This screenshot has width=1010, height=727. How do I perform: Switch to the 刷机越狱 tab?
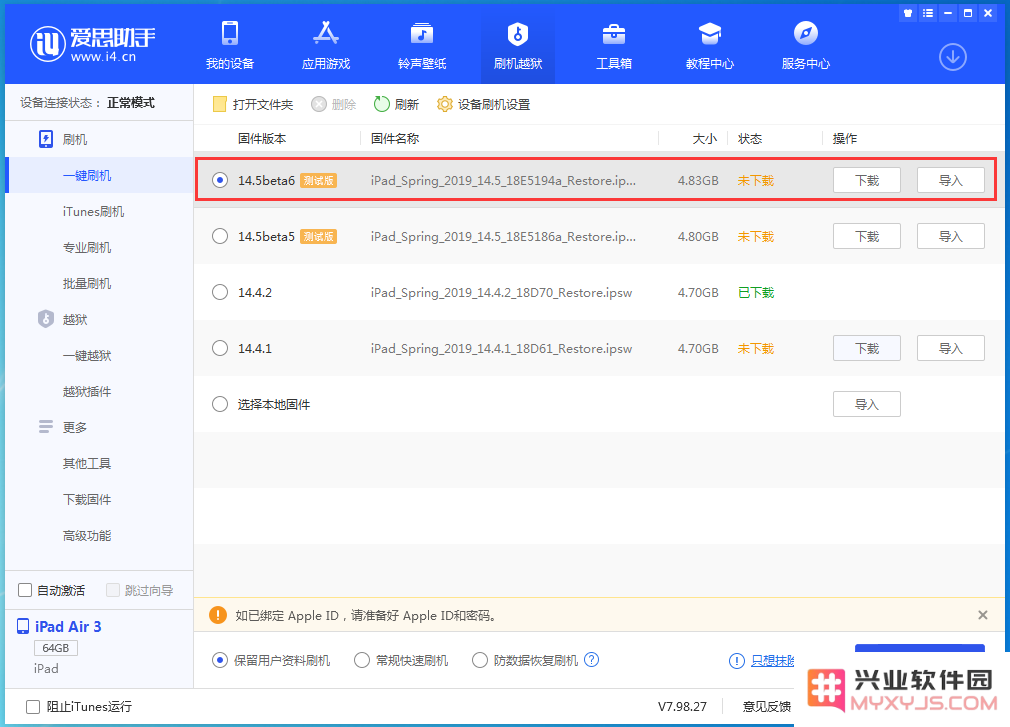coord(518,45)
